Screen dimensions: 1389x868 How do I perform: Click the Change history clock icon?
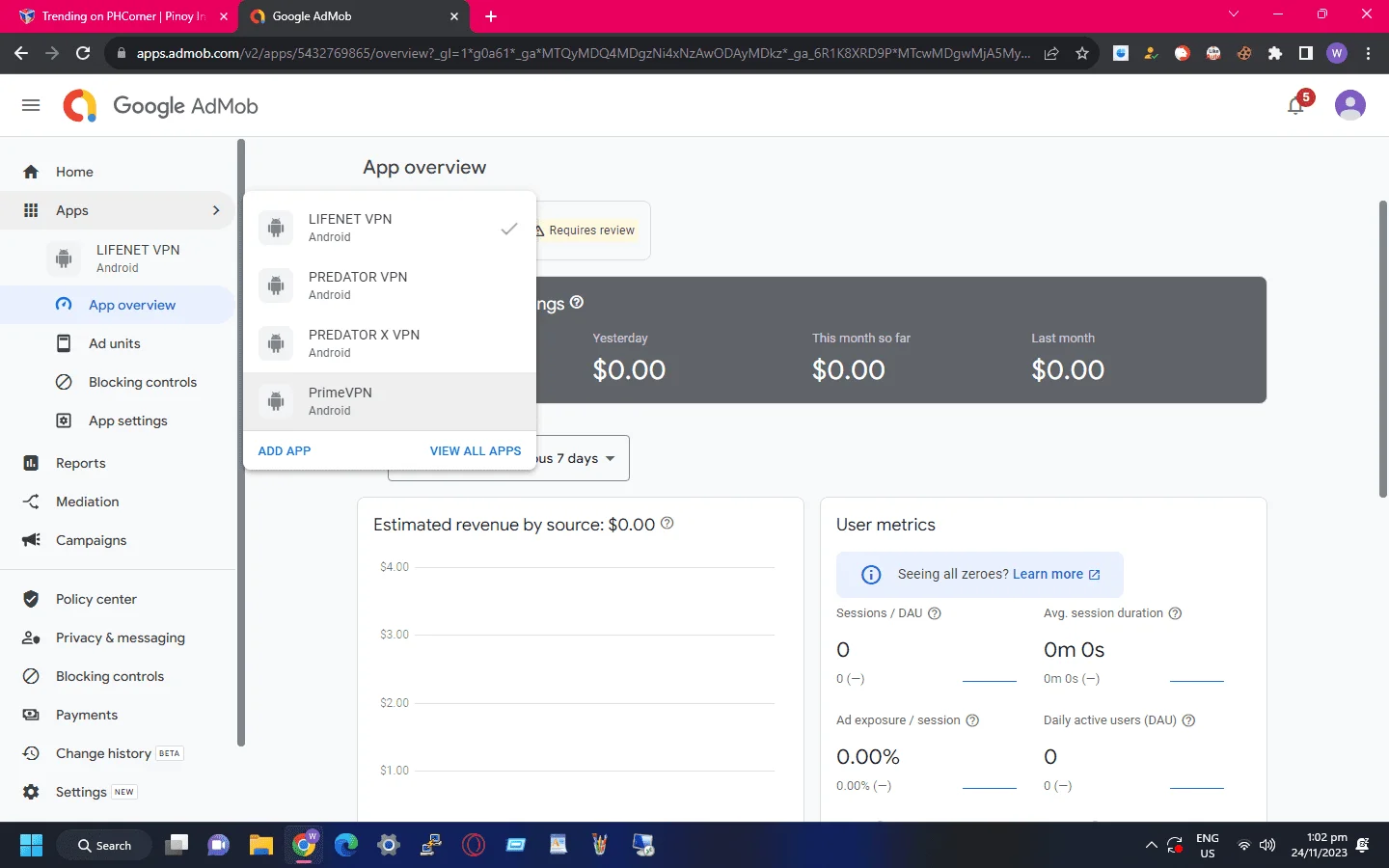click(31, 753)
